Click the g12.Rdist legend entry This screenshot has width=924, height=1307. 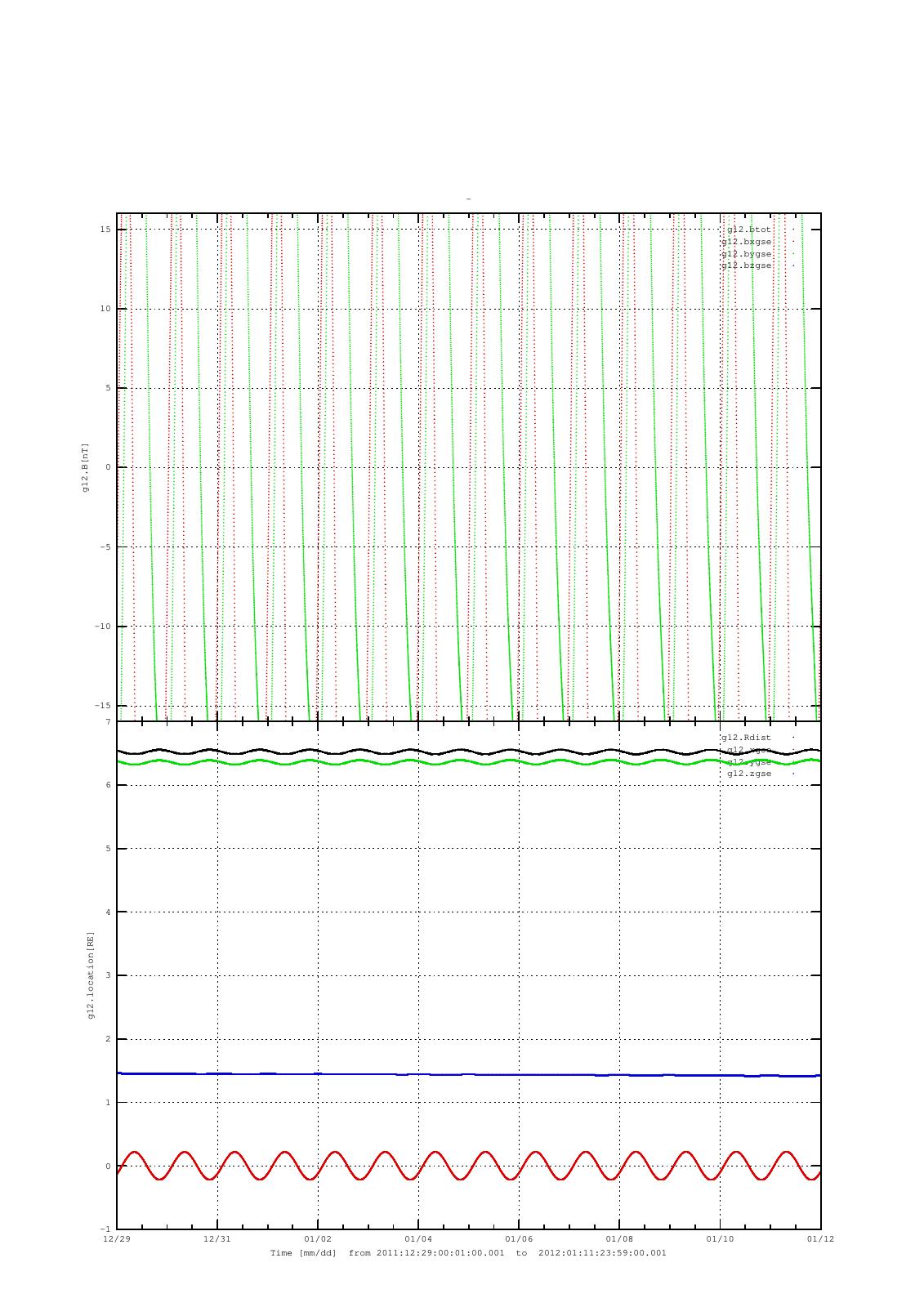coord(747,738)
